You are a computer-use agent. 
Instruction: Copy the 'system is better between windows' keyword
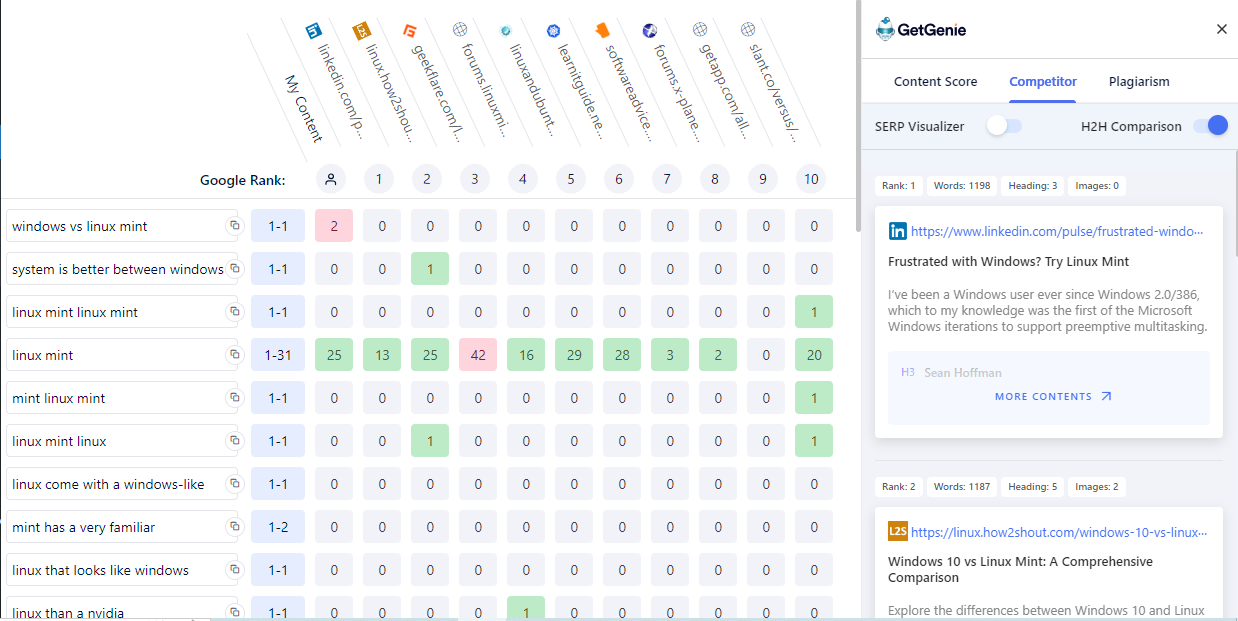pos(234,269)
